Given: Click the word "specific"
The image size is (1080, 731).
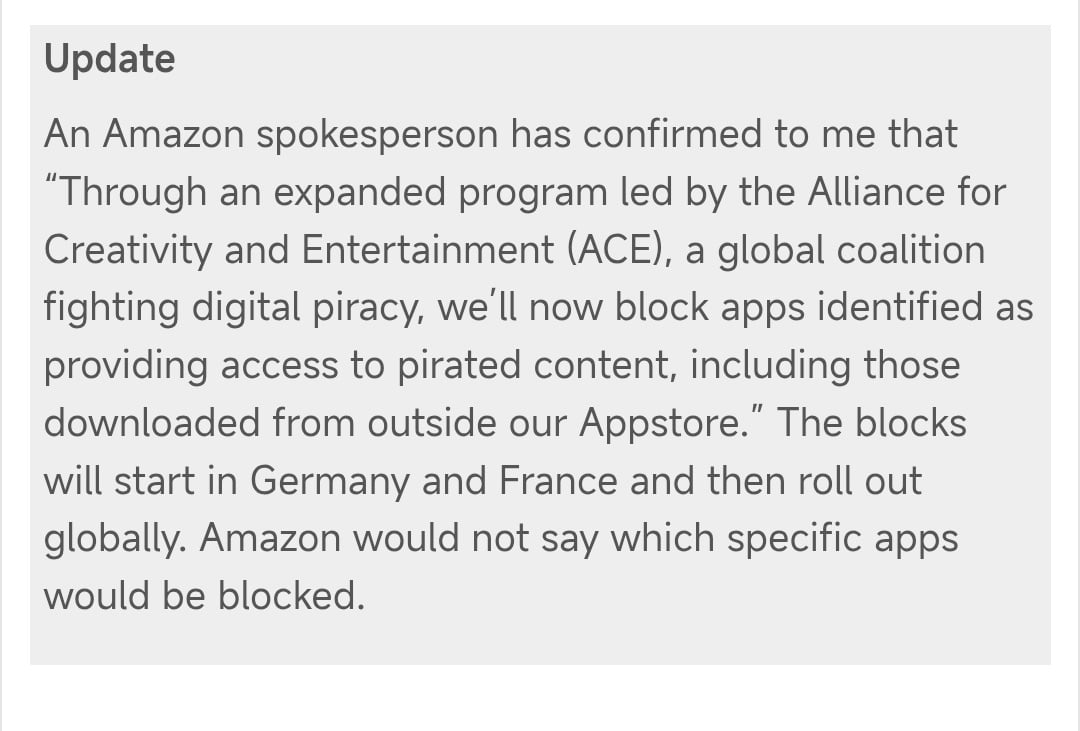Looking at the screenshot, I should click(794, 539).
